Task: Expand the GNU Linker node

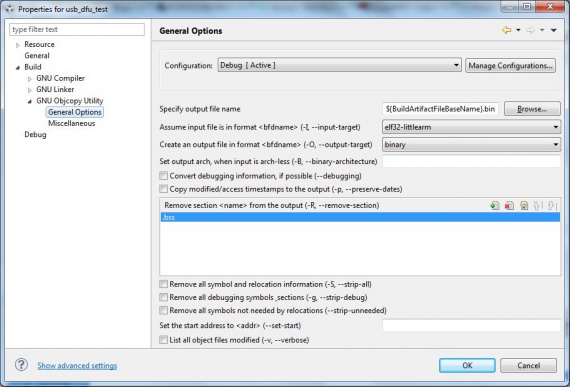Action: [x=30, y=90]
